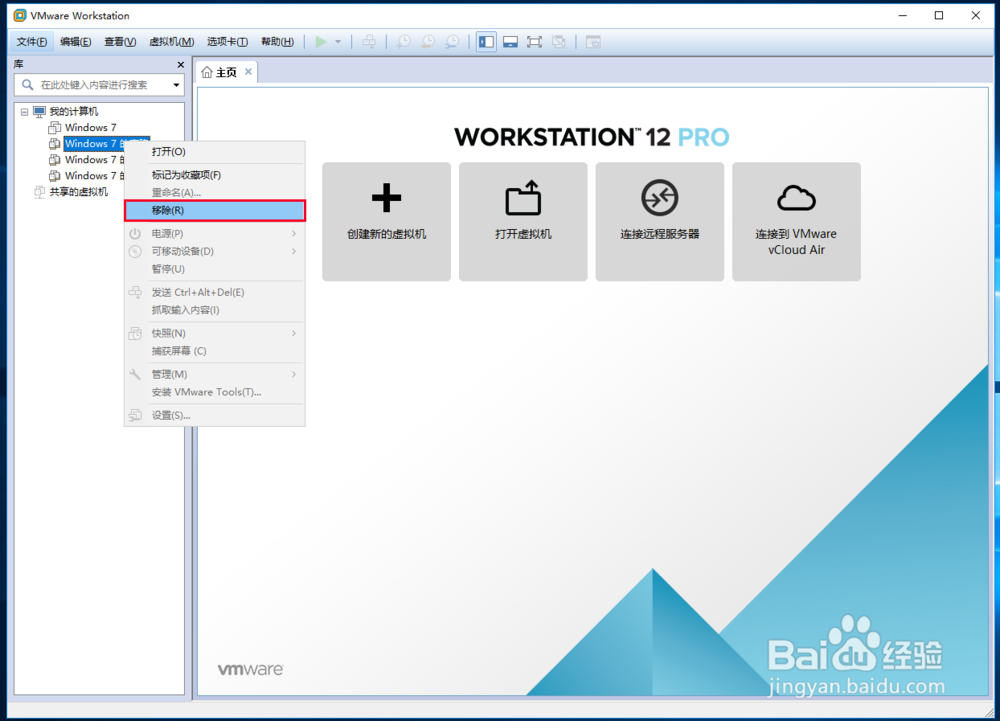Click the Unity mode toolbar icon
Viewport: 1000px width, 721px height.
click(x=559, y=42)
